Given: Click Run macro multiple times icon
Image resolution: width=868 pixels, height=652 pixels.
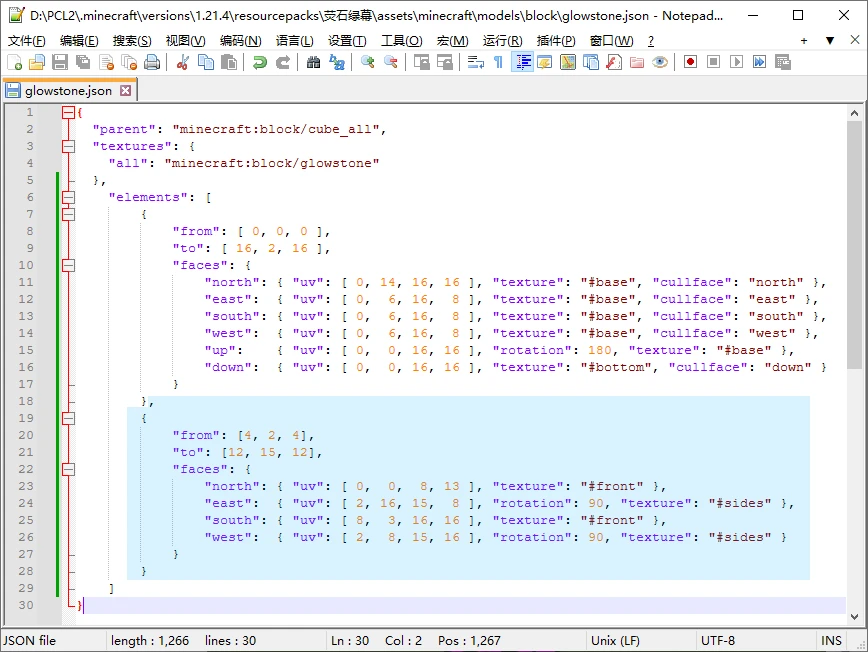Looking at the screenshot, I should click(x=760, y=62).
